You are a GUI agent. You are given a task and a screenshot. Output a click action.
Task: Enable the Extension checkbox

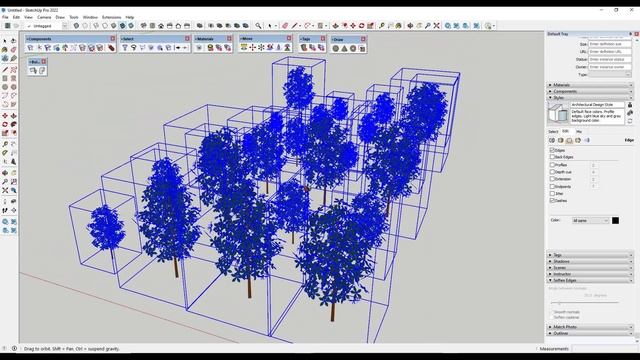(x=552, y=179)
